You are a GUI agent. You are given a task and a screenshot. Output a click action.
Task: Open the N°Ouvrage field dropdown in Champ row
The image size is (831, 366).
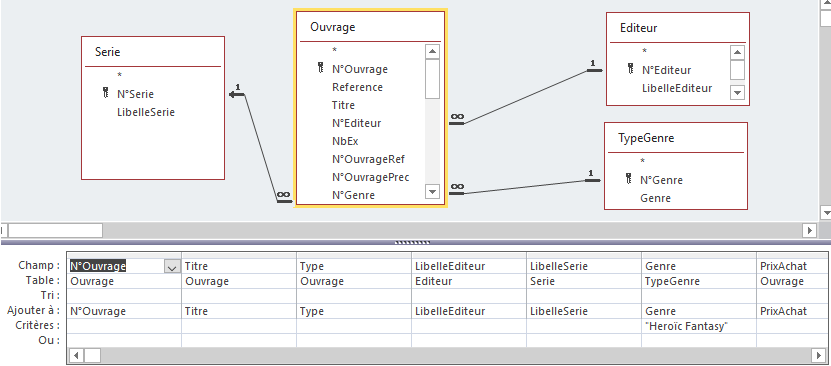click(x=172, y=267)
